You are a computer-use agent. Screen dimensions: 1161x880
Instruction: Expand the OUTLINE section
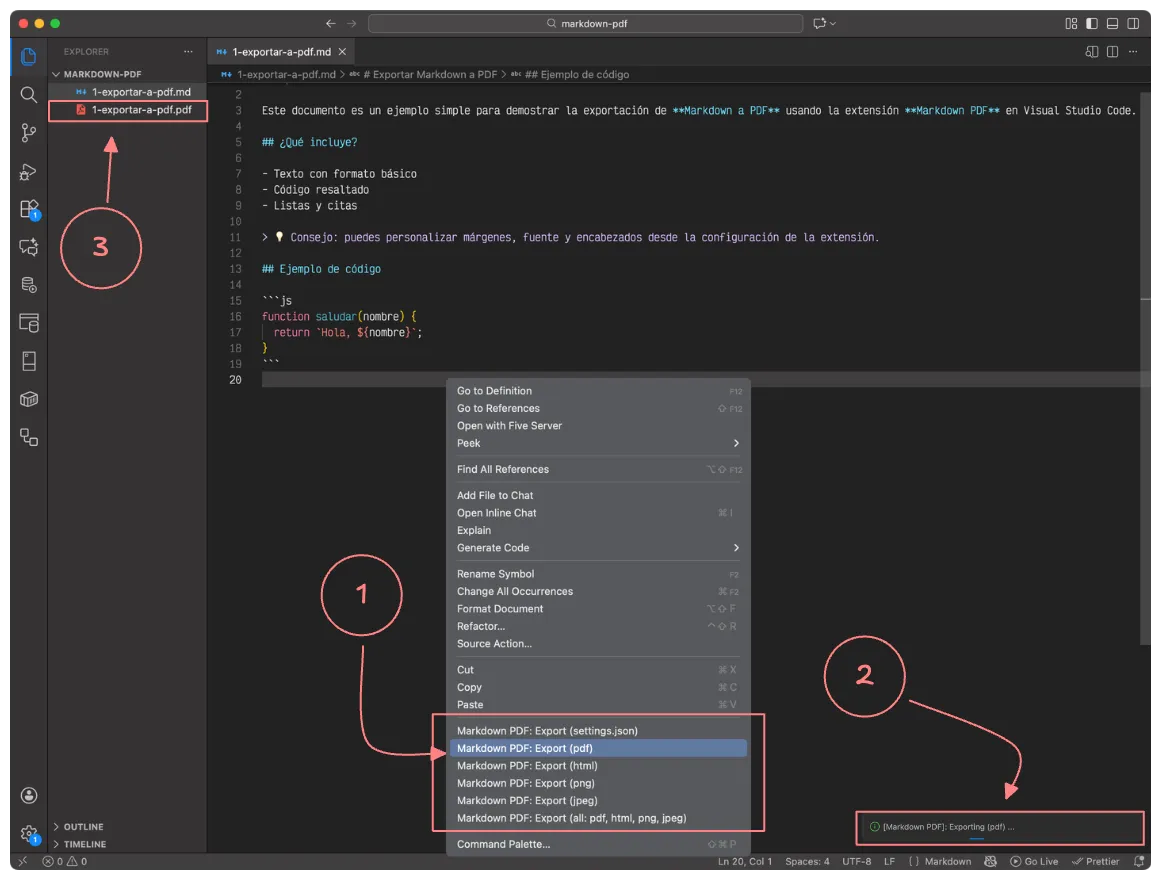tap(84, 827)
